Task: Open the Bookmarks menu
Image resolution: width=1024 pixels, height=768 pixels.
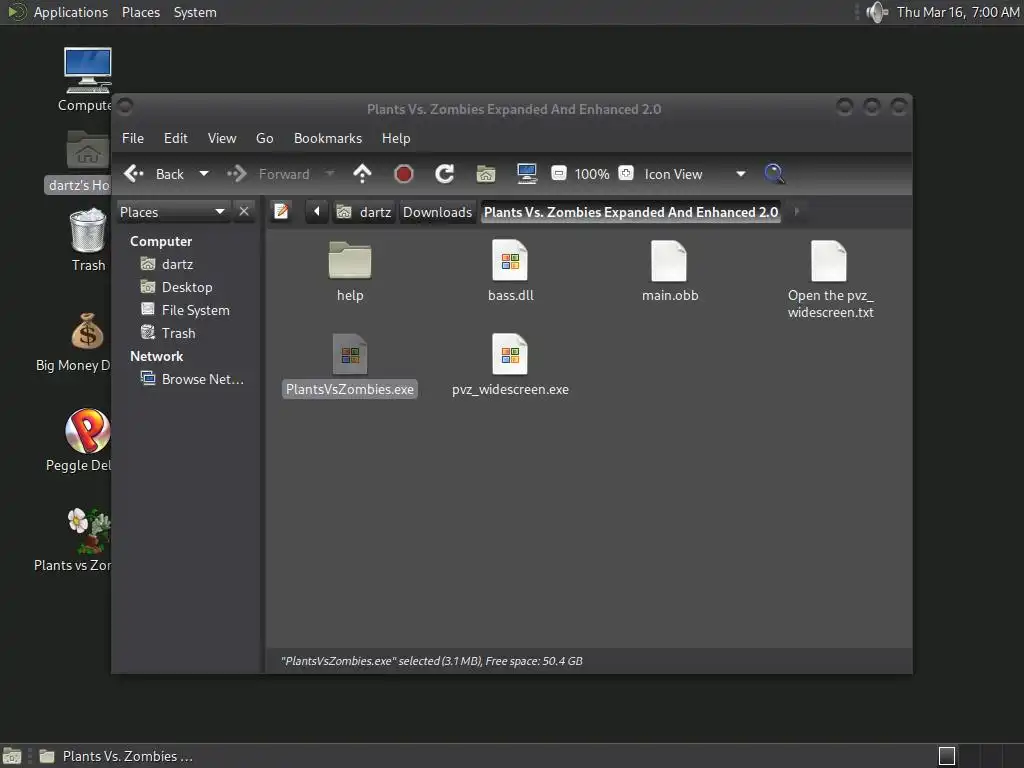Action: pos(328,138)
